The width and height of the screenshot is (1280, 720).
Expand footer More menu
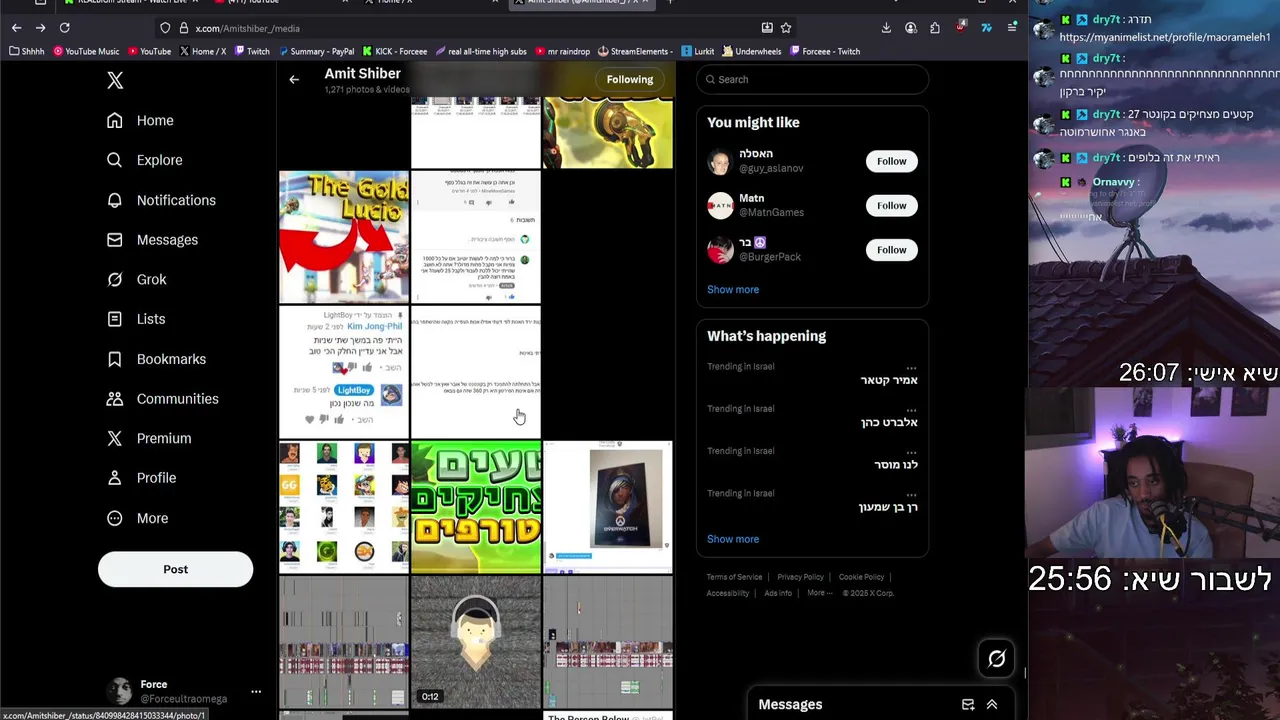[819, 593]
